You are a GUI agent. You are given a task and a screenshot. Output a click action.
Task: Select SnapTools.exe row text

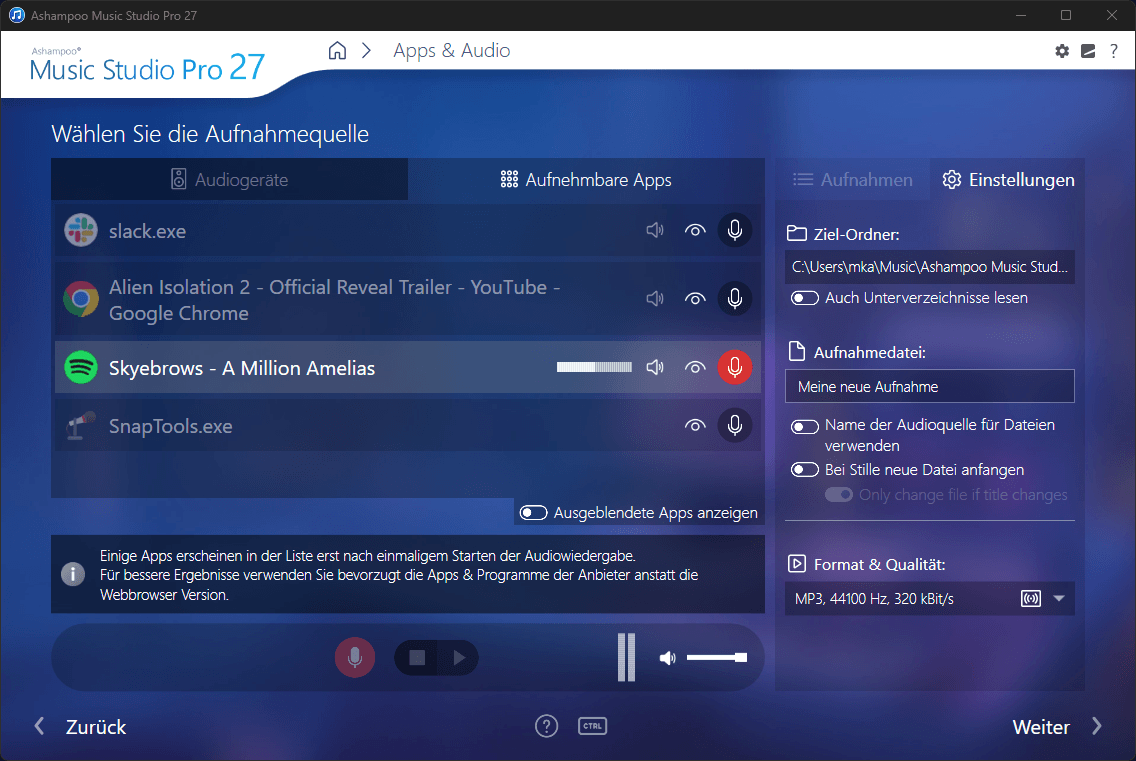coord(170,426)
